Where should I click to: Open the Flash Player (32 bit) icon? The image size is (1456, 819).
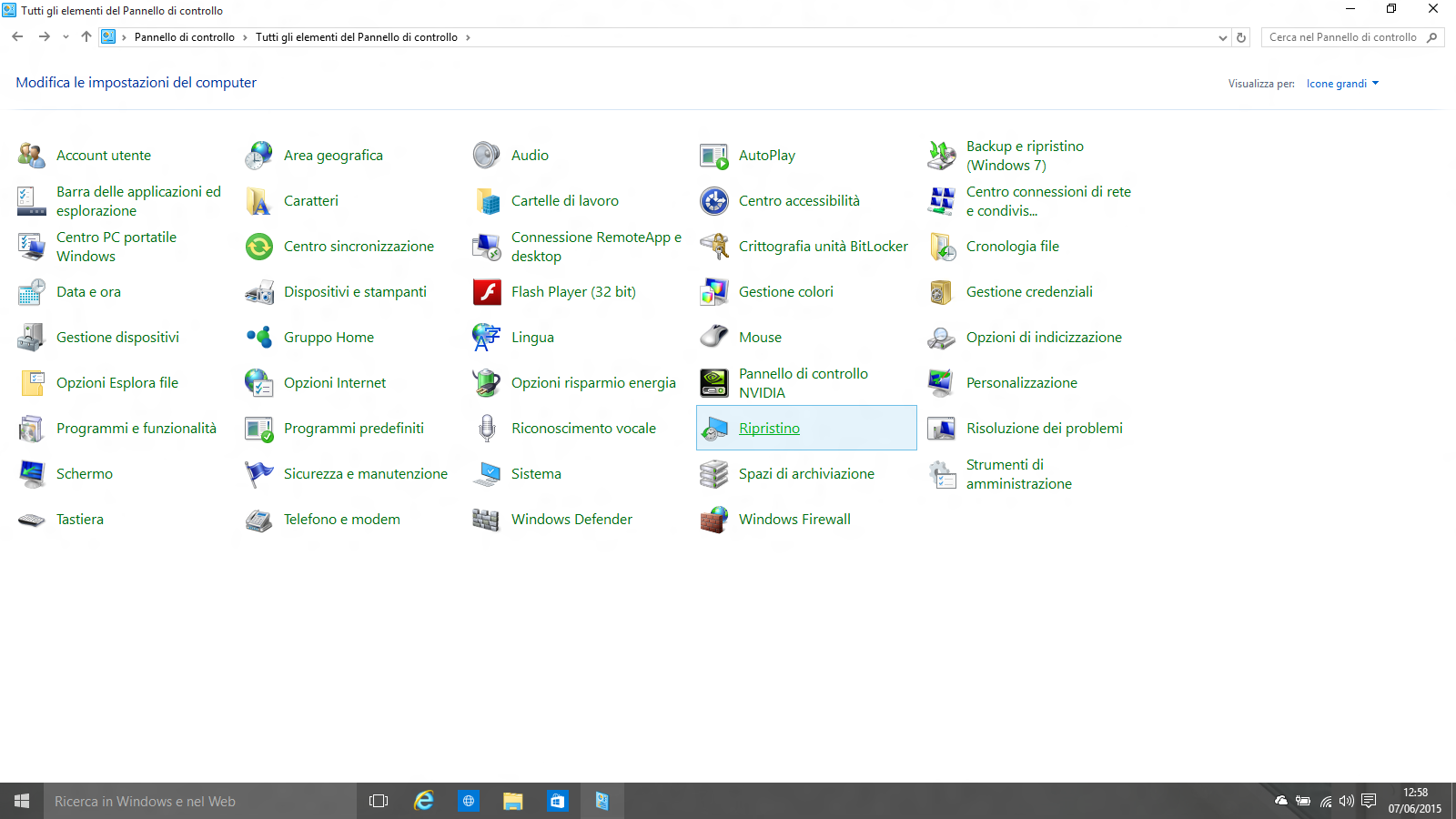click(487, 292)
